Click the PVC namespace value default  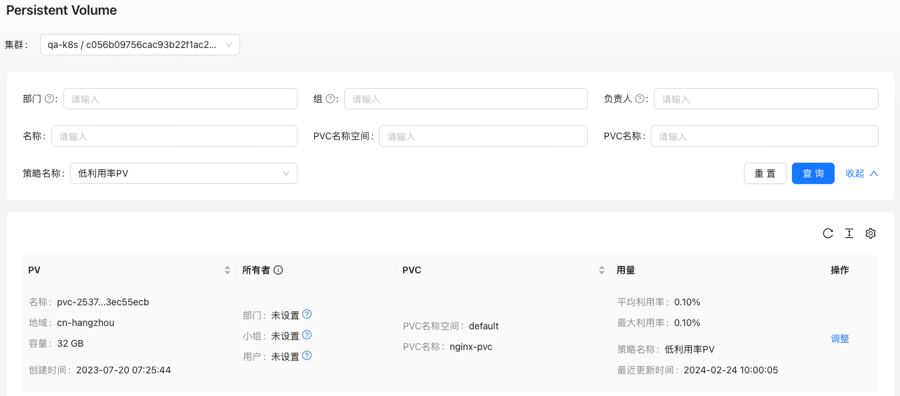[x=484, y=326]
